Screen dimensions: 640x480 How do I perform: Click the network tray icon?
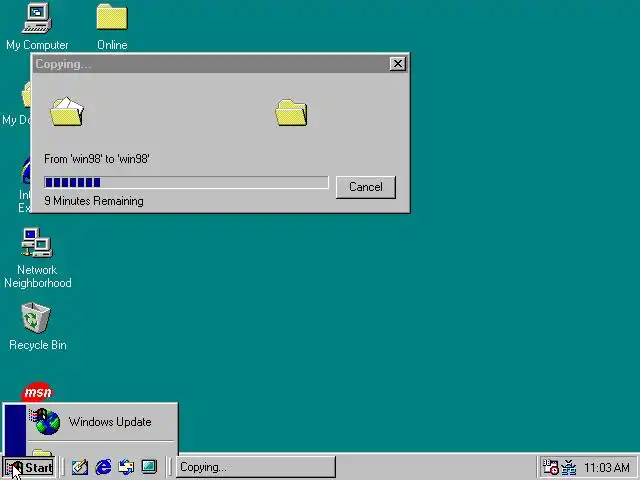pyautogui.click(x=568, y=467)
